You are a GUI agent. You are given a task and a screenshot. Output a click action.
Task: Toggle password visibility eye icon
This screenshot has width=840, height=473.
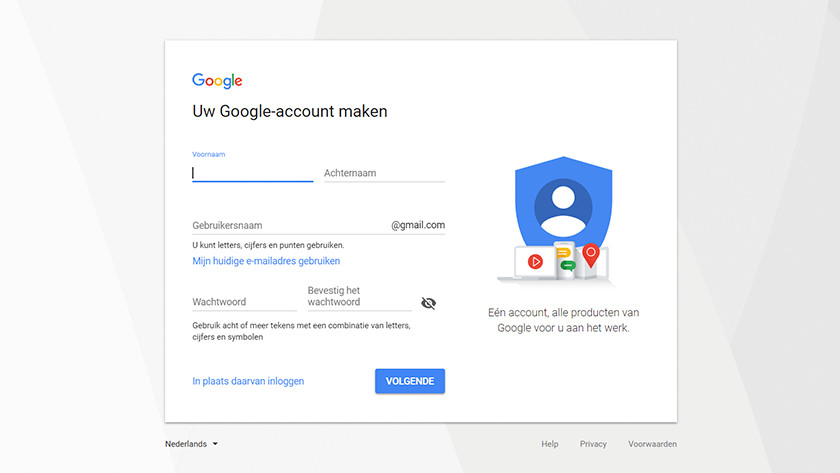coord(429,303)
